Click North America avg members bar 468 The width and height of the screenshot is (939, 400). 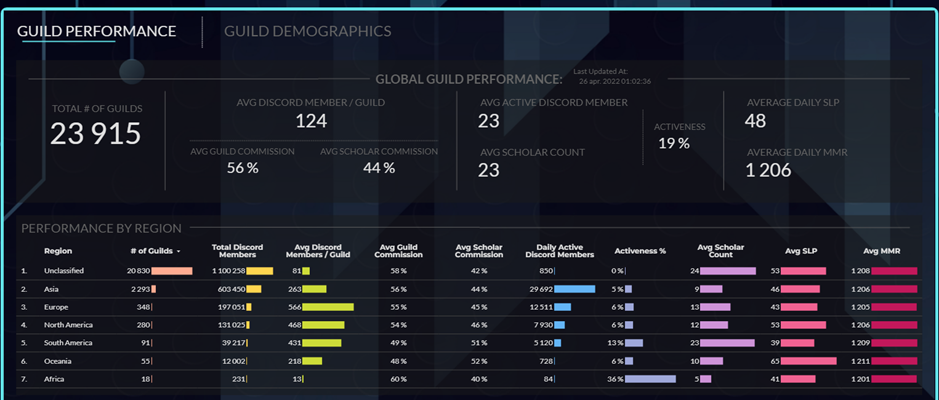pyautogui.click(x=323, y=325)
